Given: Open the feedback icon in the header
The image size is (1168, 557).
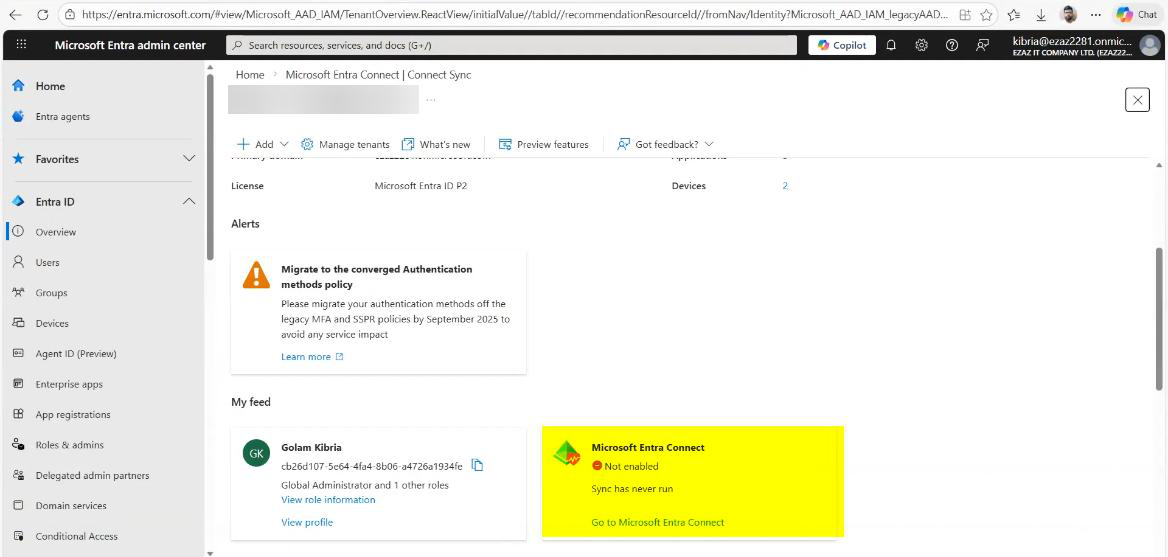Looking at the screenshot, I should tap(983, 45).
